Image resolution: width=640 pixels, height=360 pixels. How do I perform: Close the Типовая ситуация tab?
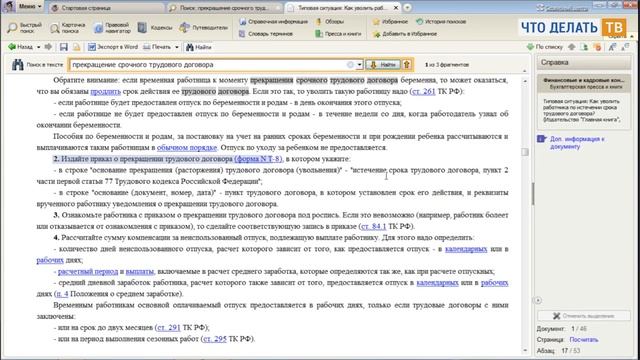[x=396, y=8]
